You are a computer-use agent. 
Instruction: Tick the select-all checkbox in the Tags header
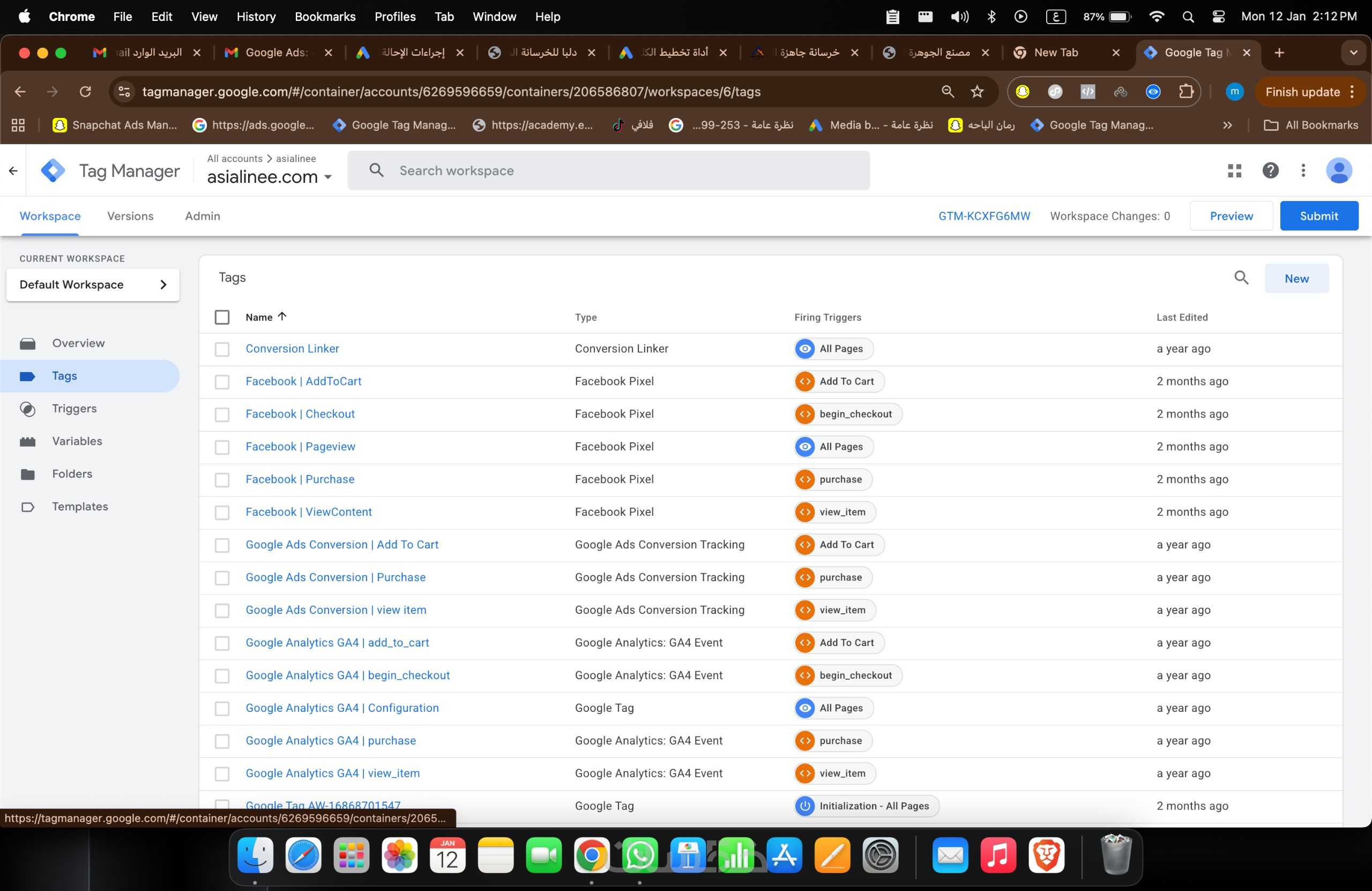(x=222, y=317)
